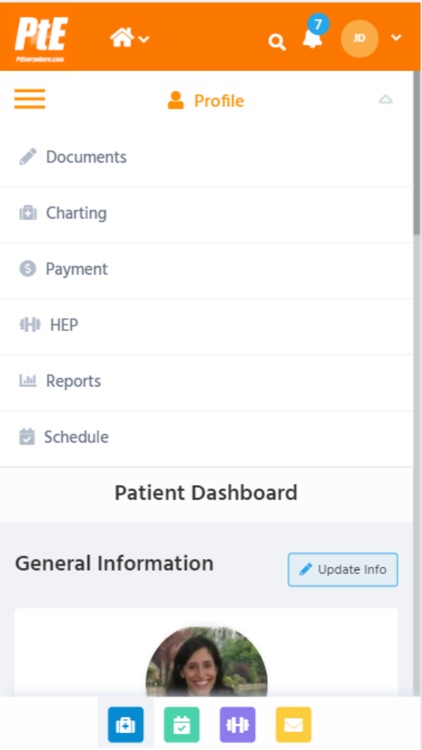Click the green calendar icon at bottom
Screen dimensions: 422x750
click(x=181, y=725)
